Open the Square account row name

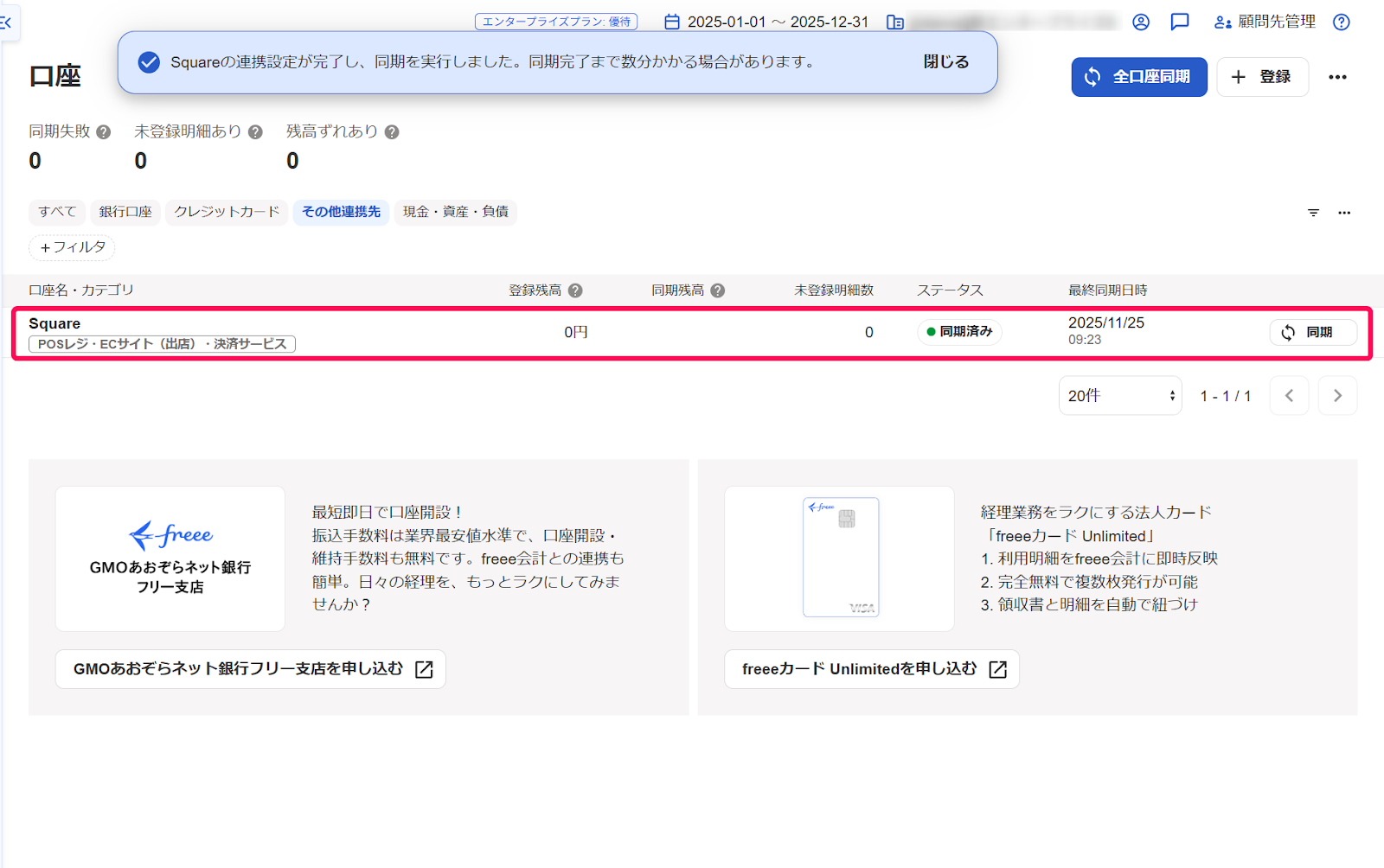click(x=54, y=323)
